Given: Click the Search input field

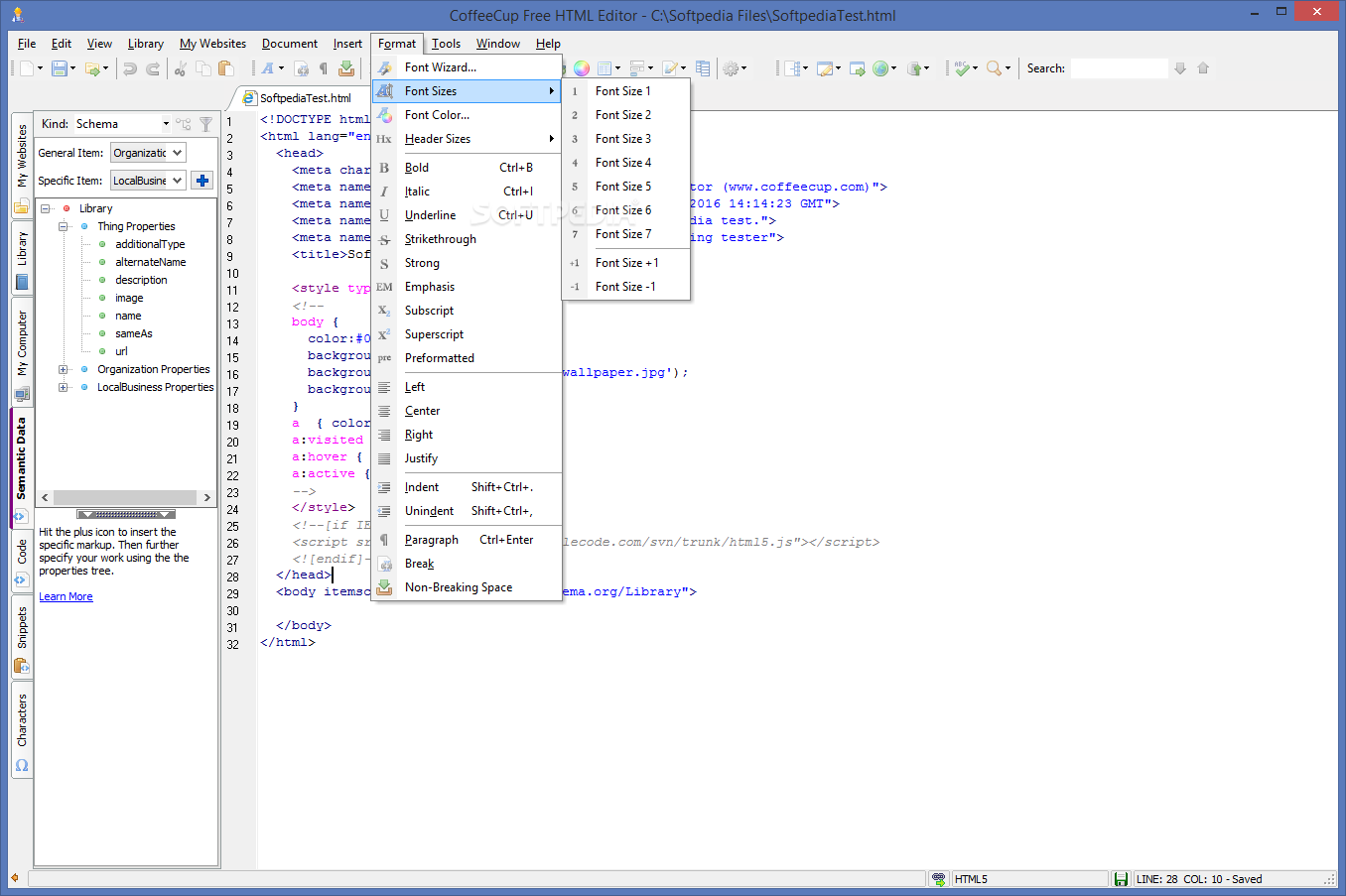Looking at the screenshot, I should click(x=1119, y=68).
